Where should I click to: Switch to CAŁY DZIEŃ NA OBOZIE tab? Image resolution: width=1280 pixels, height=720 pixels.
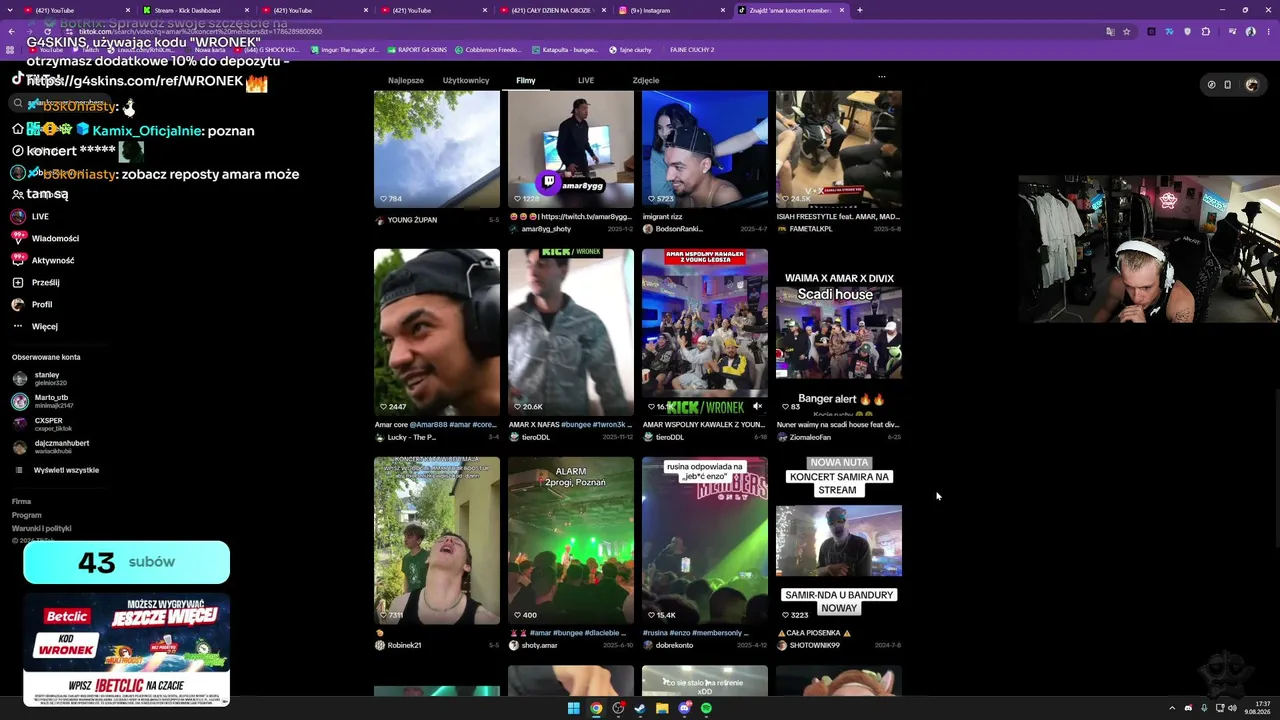553,10
